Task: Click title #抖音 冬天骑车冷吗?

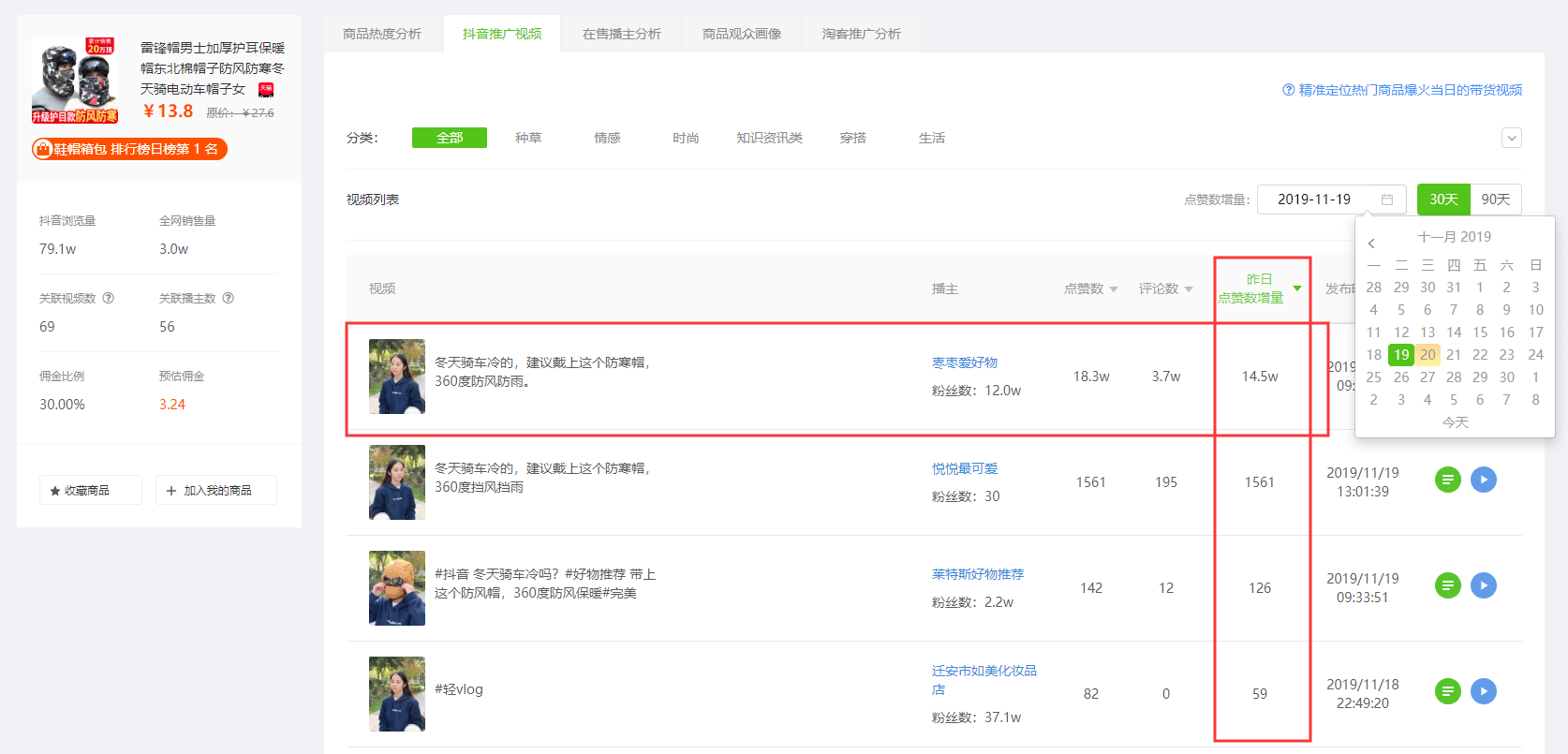Action: (545, 584)
